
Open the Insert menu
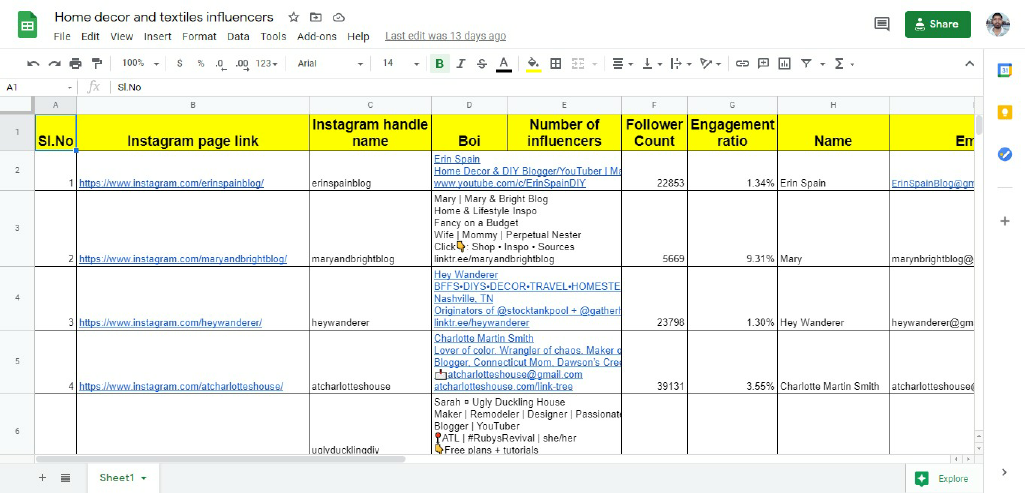pos(158,37)
